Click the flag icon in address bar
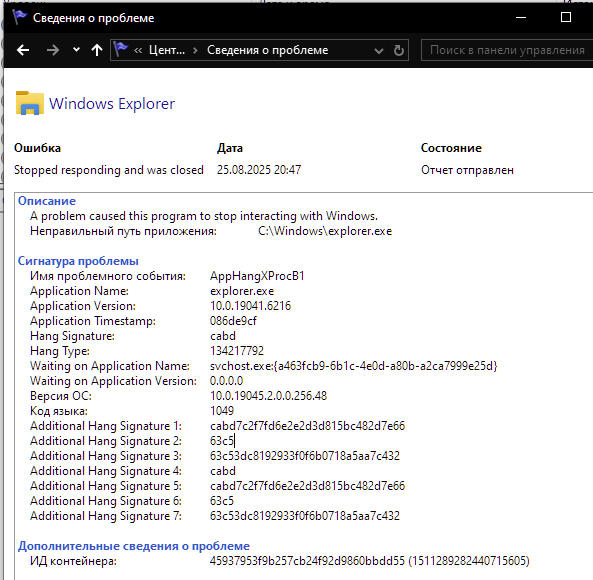The width and height of the screenshot is (593, 580). (121, 50)
